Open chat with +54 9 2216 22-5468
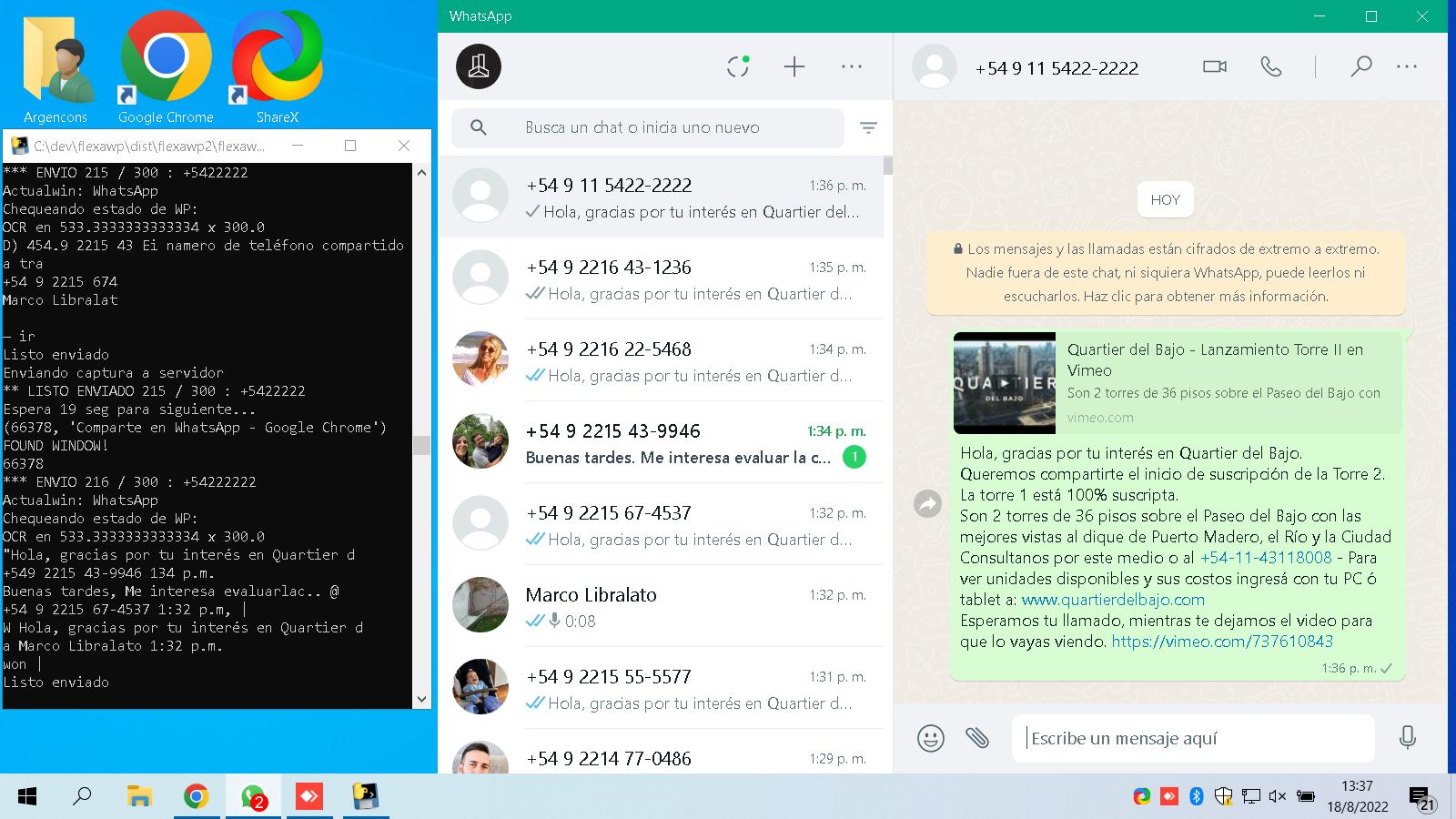1456x819 pixels. click(661, 360)
